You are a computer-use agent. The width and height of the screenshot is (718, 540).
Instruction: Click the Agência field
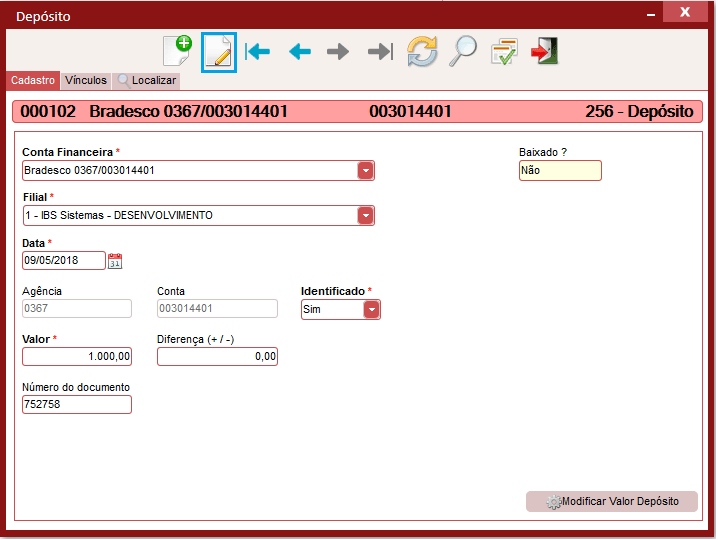(77, 308)
